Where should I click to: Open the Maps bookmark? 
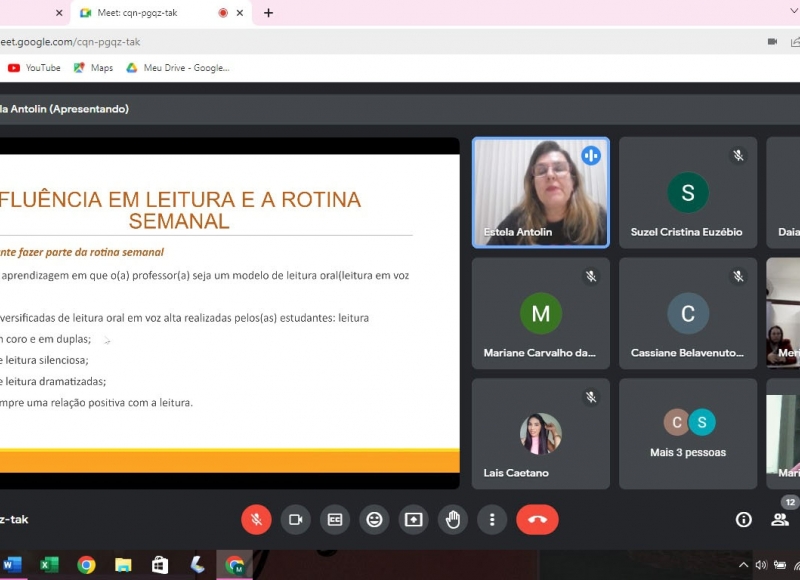tap(93, 68)
